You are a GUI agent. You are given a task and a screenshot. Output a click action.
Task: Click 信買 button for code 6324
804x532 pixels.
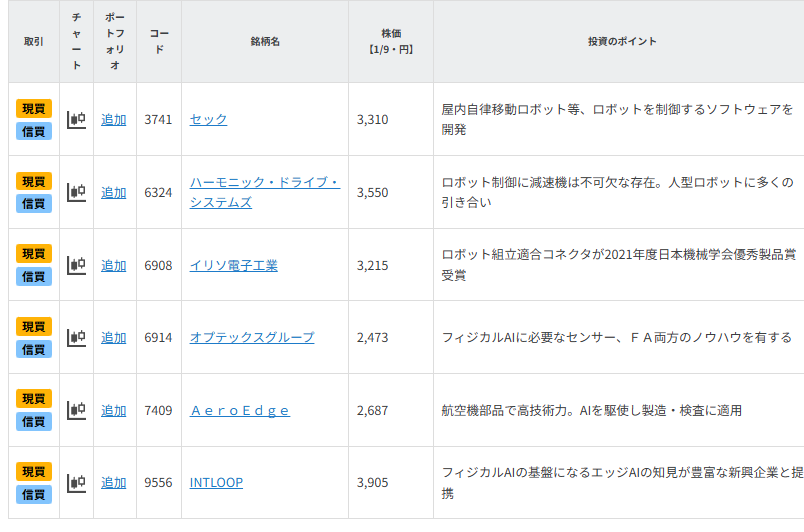pyautogui.click(x=34, y=204)
